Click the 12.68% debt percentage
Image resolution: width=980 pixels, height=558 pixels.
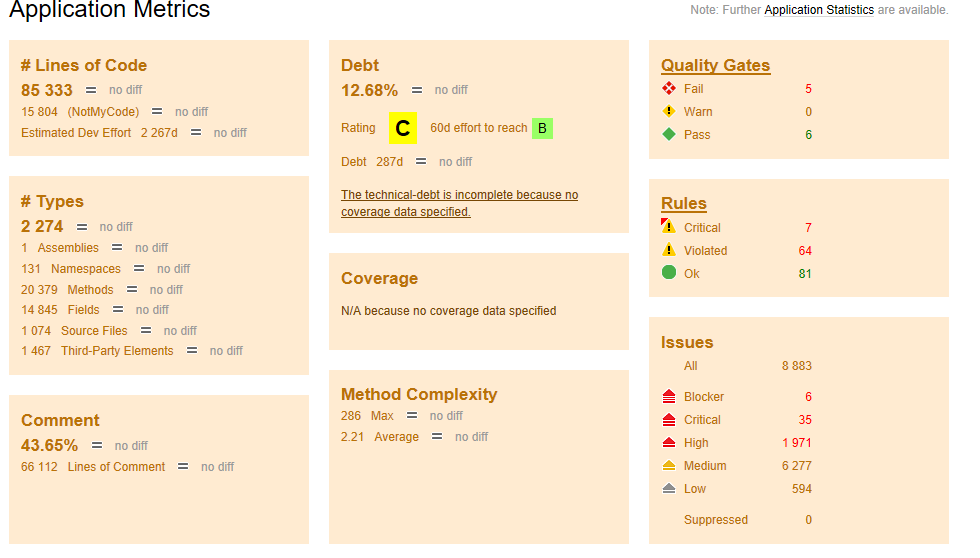369,91
